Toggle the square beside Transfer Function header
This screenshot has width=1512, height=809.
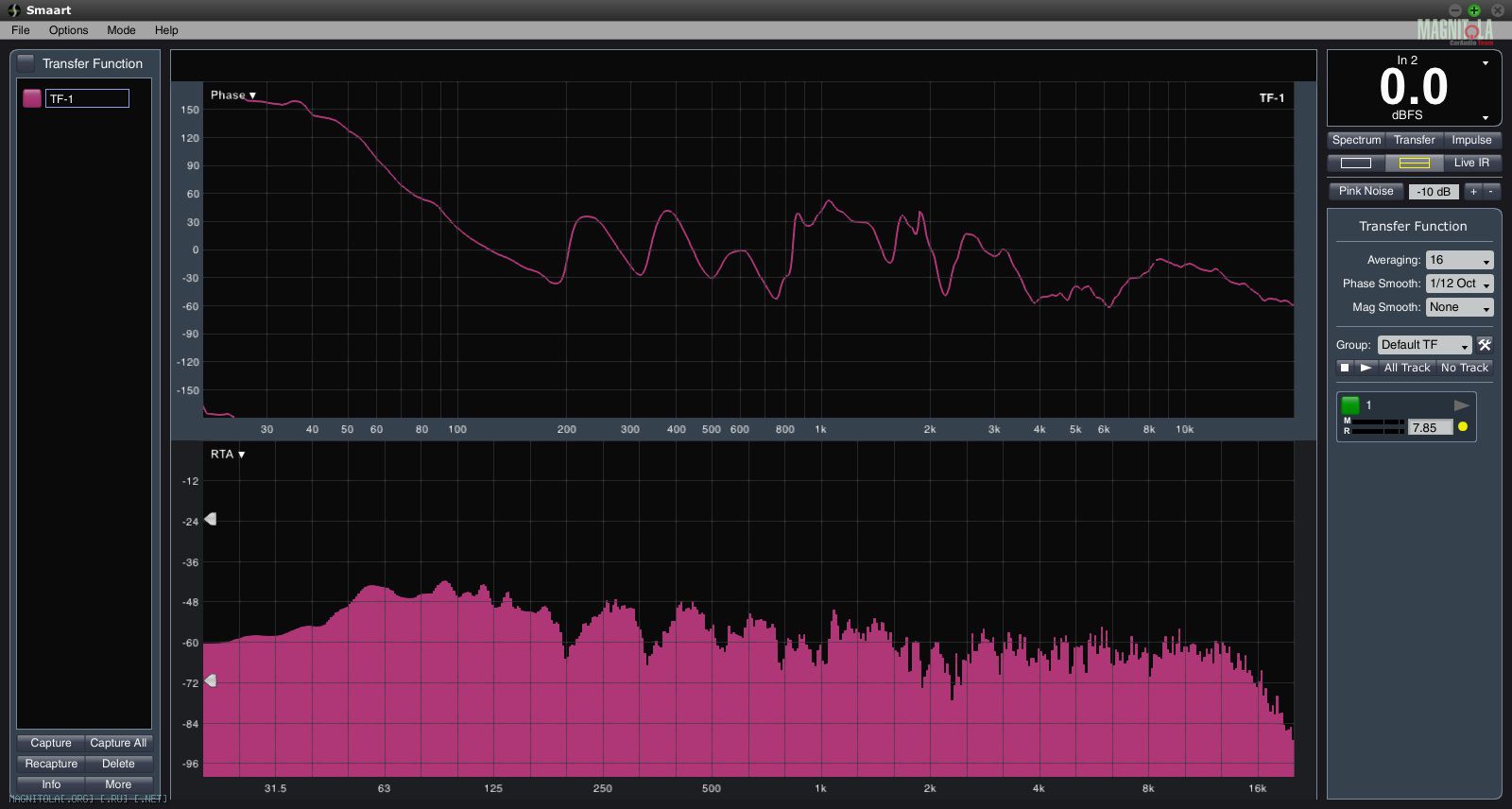coord(26,63)
